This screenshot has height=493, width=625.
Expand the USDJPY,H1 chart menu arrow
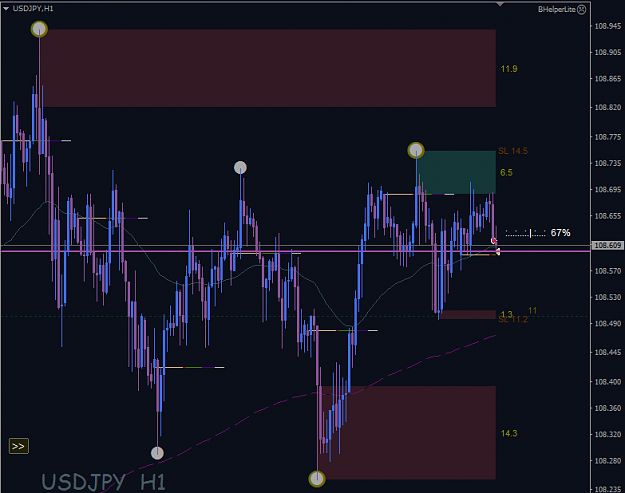click(6, 8)
